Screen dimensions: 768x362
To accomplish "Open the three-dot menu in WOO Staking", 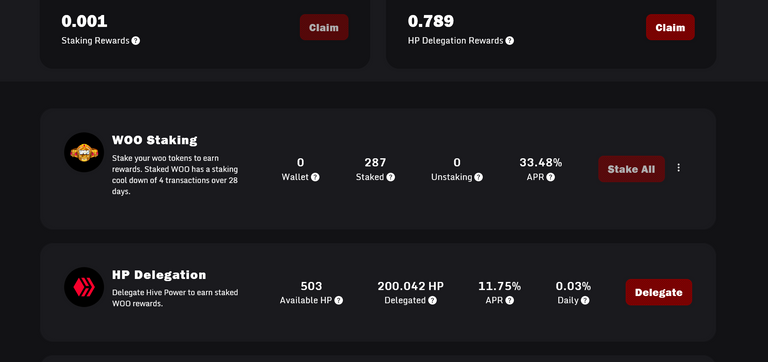I will click(679, 168).
